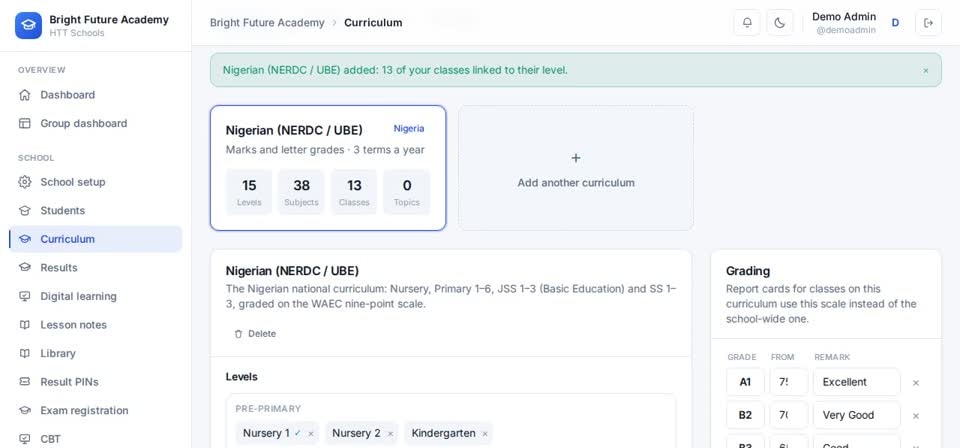Click the Digital learning monitor icon

(24, 296)
